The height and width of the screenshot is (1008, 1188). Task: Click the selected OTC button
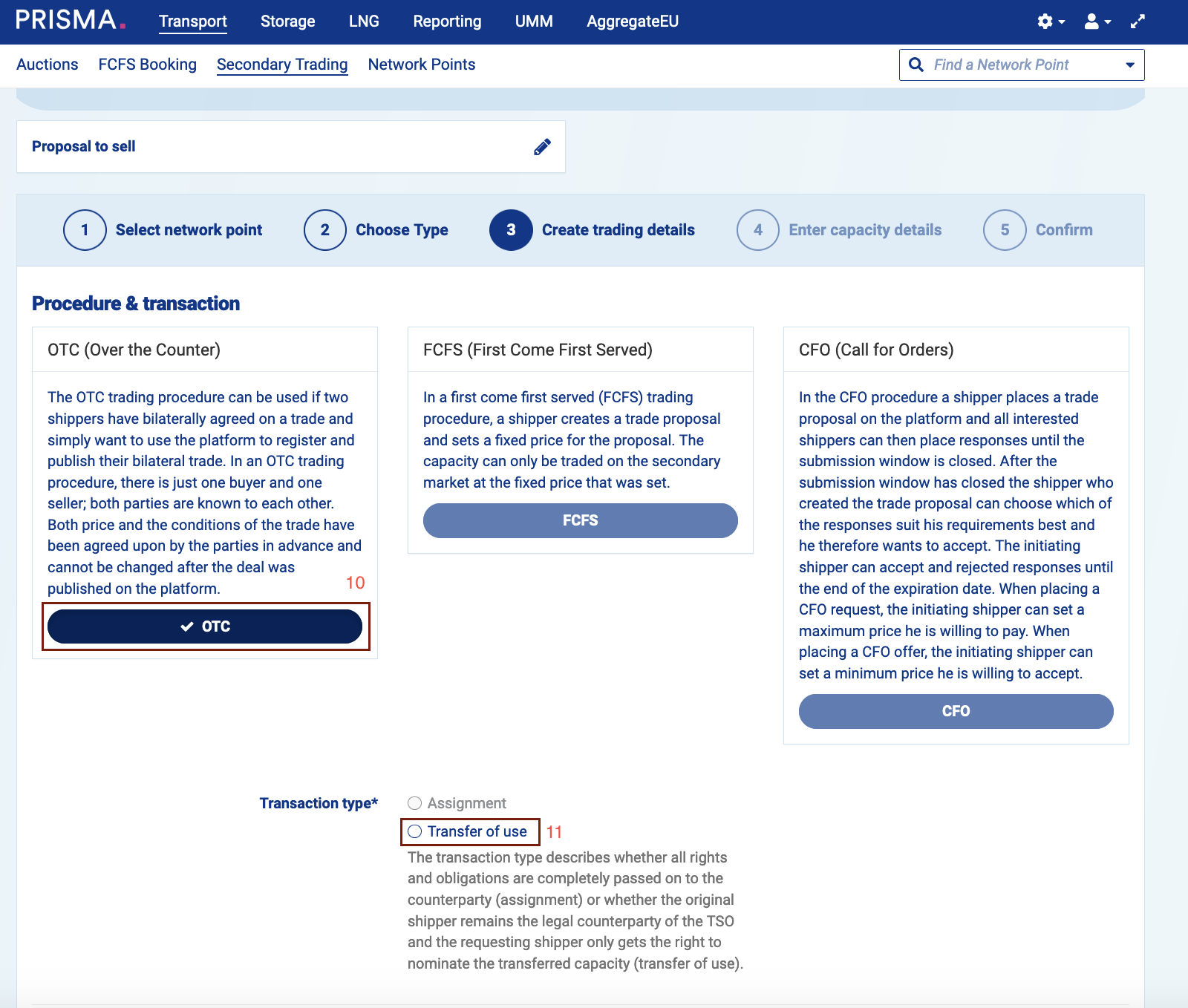click(x=205, y=626)
